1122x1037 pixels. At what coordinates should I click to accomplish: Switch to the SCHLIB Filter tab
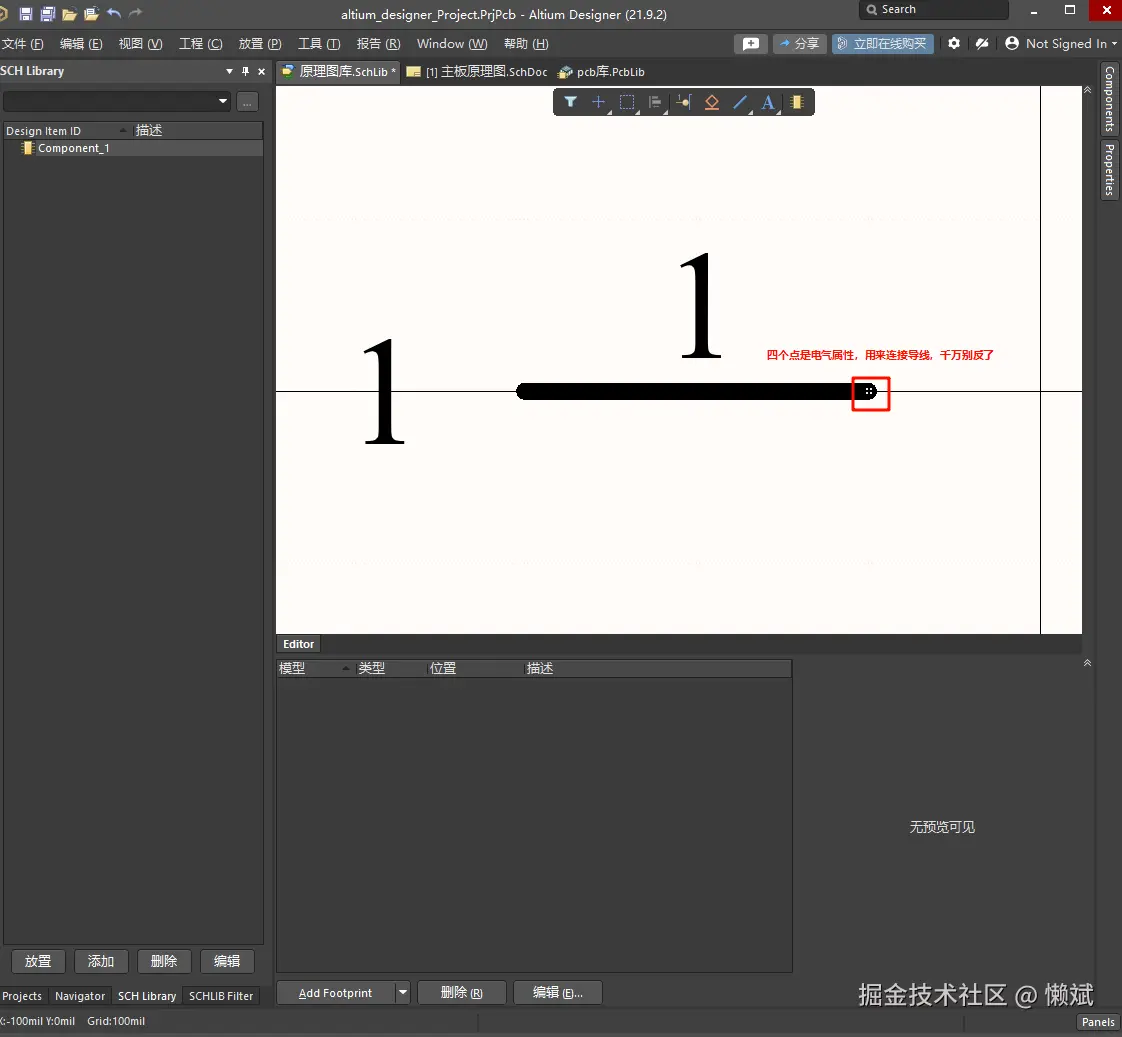[x=221, y=995]
